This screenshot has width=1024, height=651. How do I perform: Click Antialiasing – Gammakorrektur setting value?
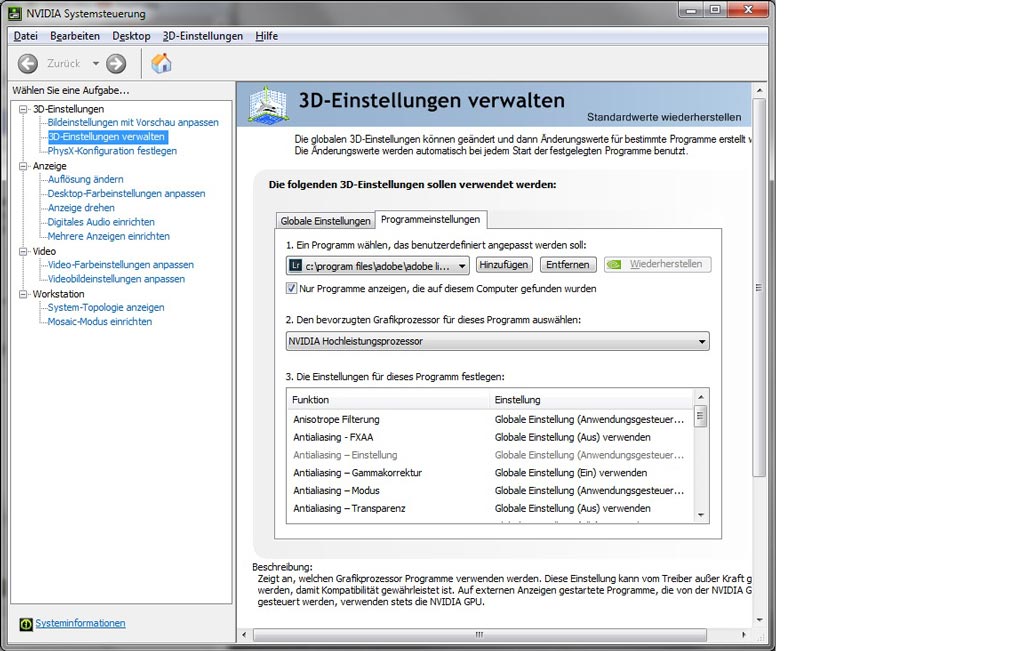[x=571, y=473]
